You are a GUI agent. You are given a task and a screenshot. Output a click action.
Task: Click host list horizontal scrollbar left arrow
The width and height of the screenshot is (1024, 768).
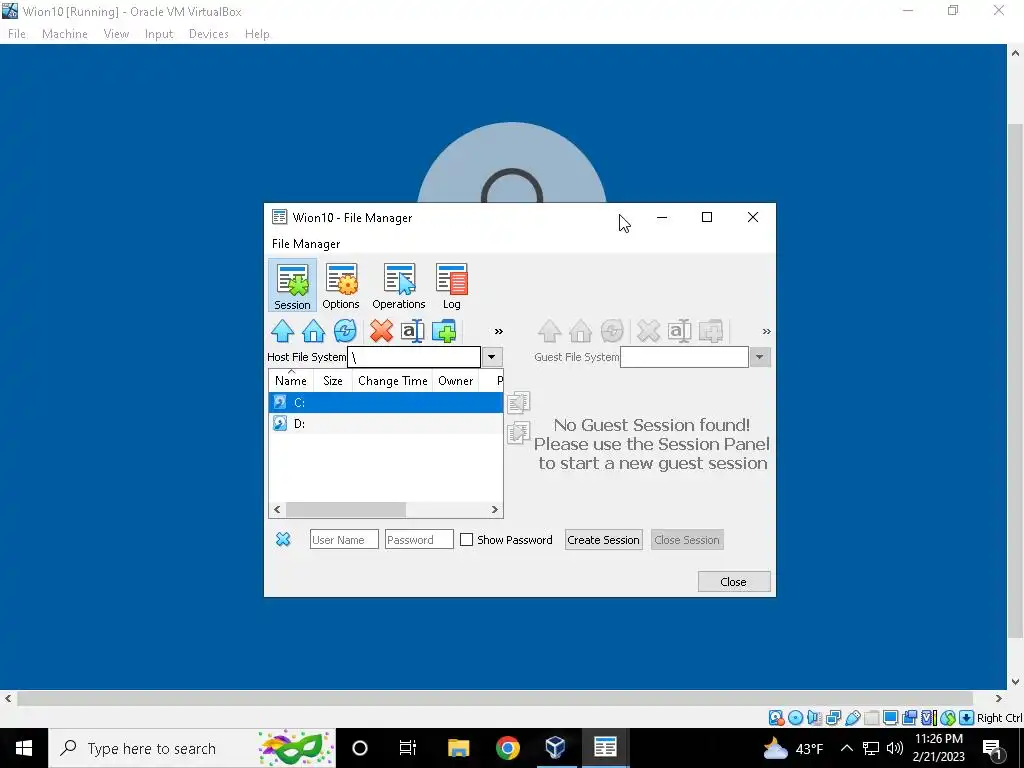(277, 509)
